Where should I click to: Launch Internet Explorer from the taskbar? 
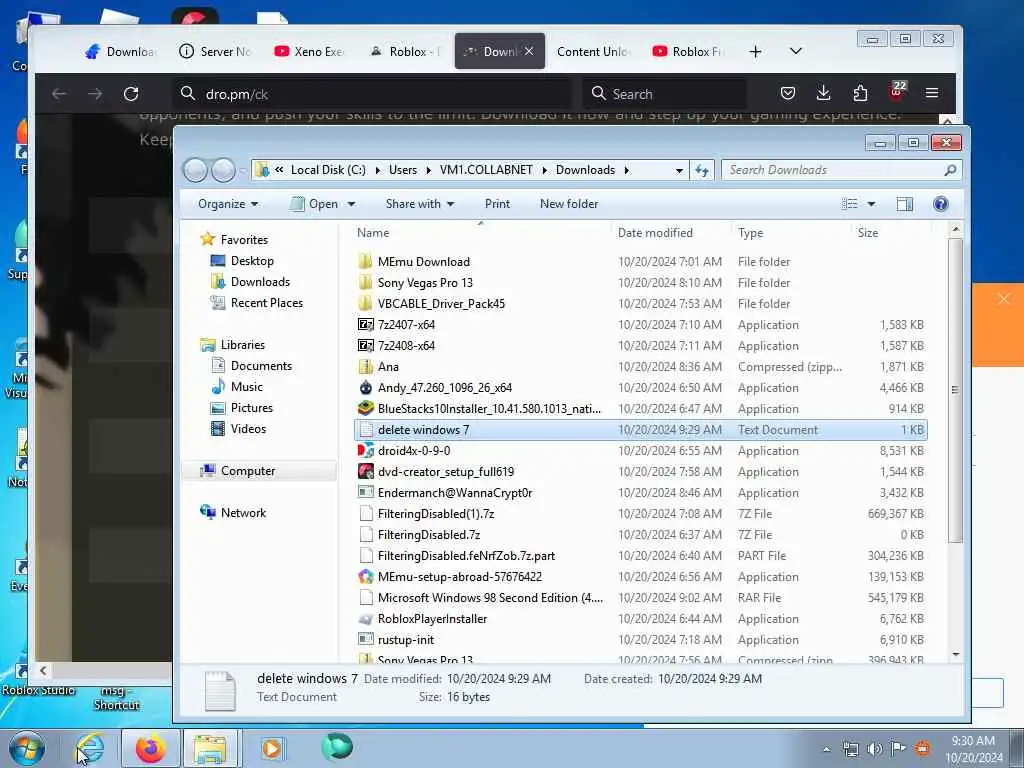[90, 748]
